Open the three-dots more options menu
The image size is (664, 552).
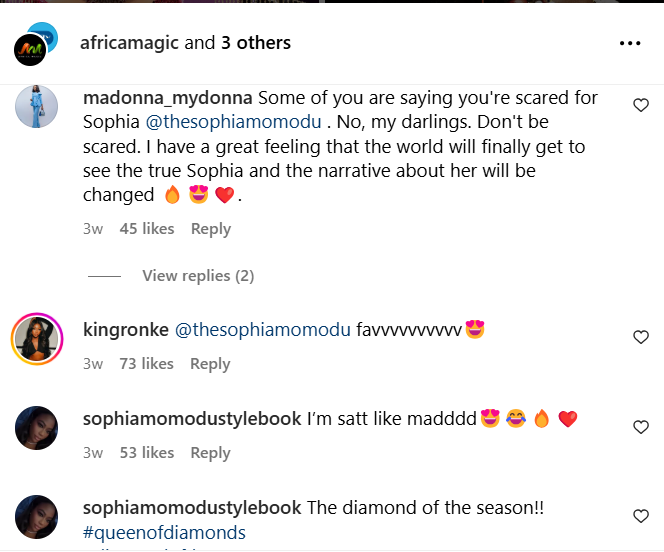[630, 43]
